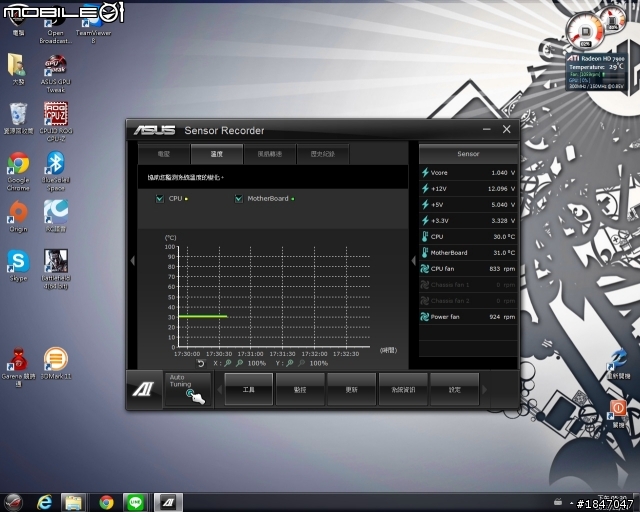
Task: Open the Garena desktop shortcut
Action: pos(18,367)
